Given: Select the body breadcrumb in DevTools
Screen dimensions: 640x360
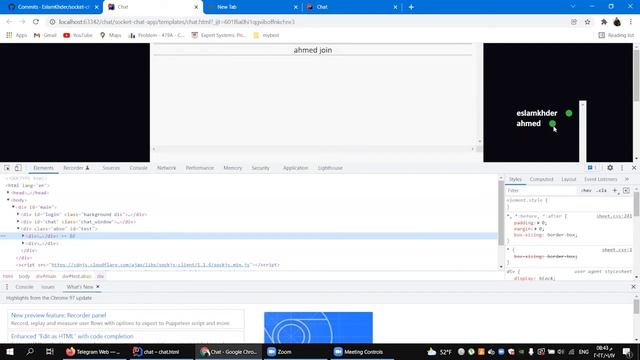Looking at the screenshot, I should point(24,276).
